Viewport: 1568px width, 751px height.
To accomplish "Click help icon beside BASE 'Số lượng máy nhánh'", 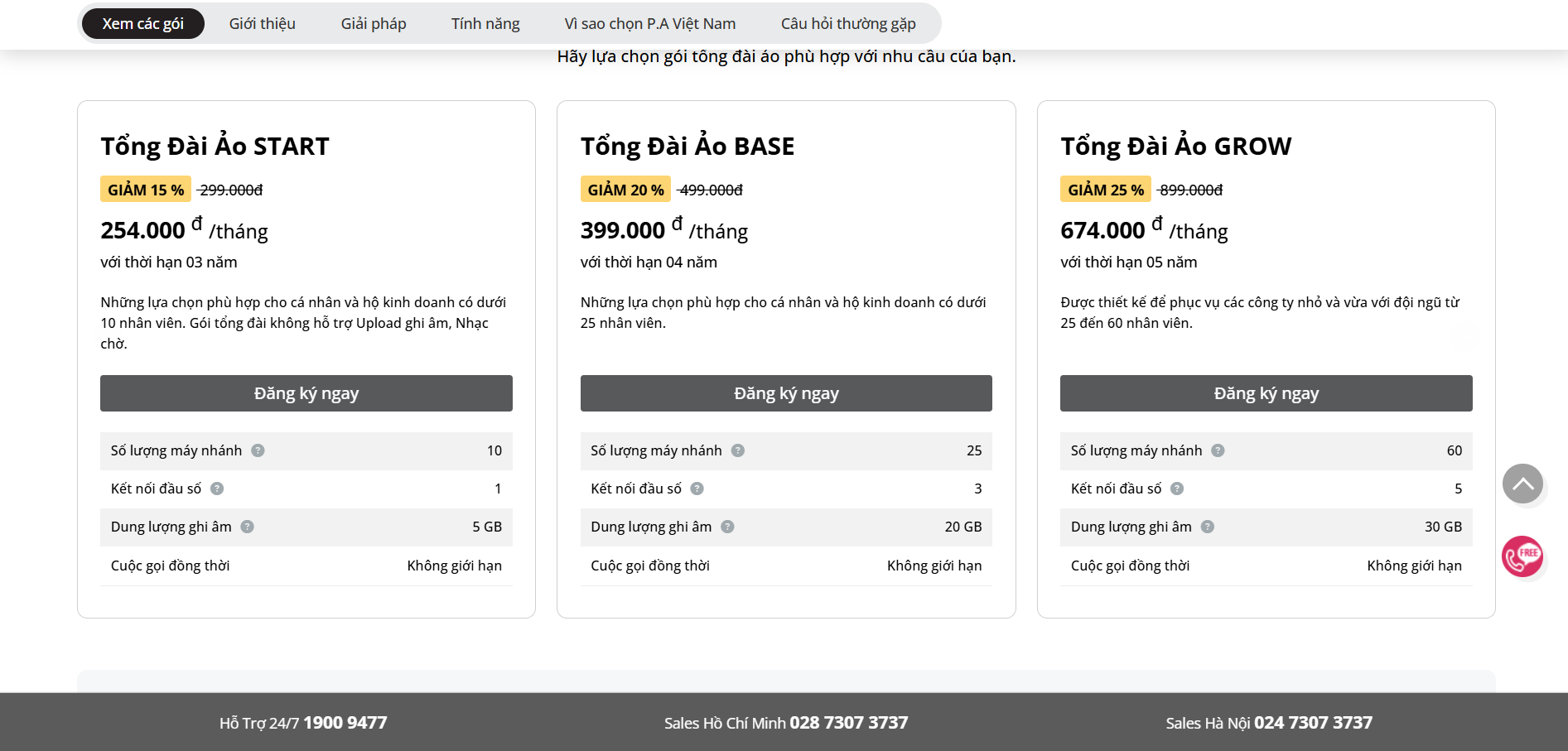I will pos(738,450).
